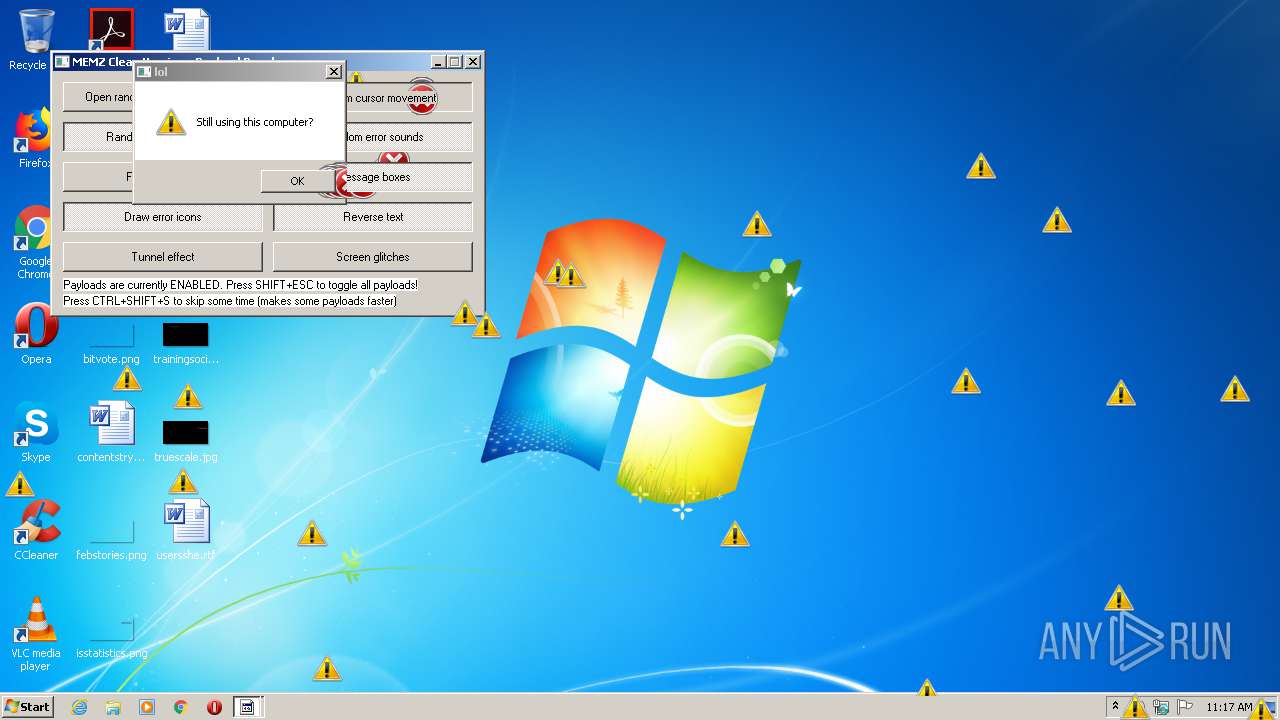This screenshot has height=720, width=1280.
Task: Select the CCleaner desktop shortcut
Action: click(35, 530)
